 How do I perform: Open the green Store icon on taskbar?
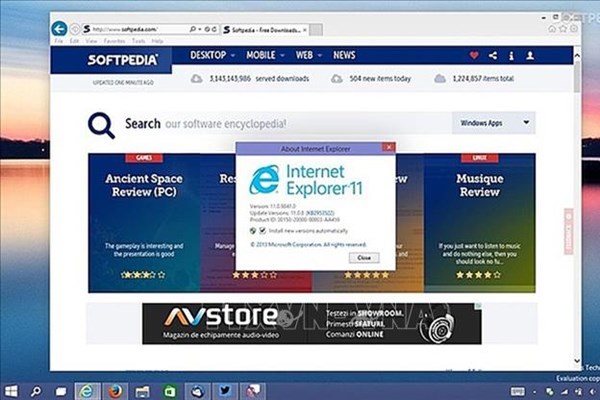(170, 391)
